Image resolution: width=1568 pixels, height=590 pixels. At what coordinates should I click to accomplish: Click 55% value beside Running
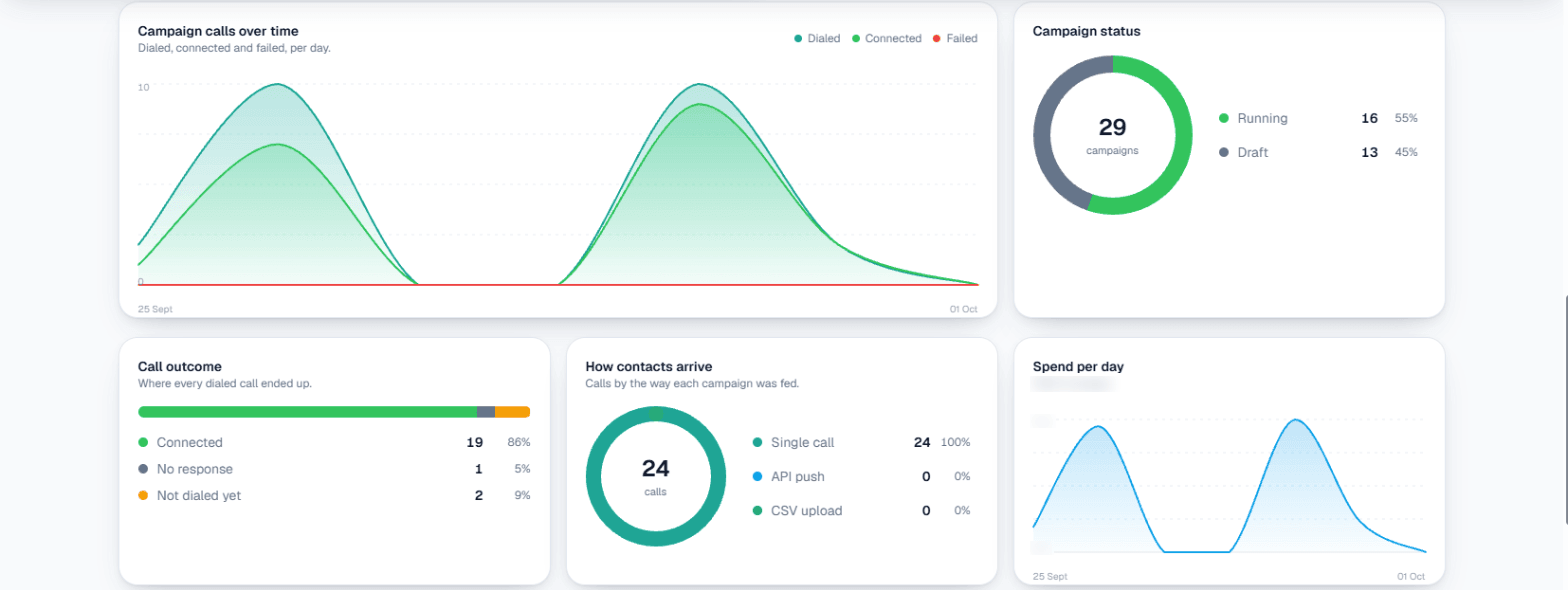click(x=1406, y=118)
